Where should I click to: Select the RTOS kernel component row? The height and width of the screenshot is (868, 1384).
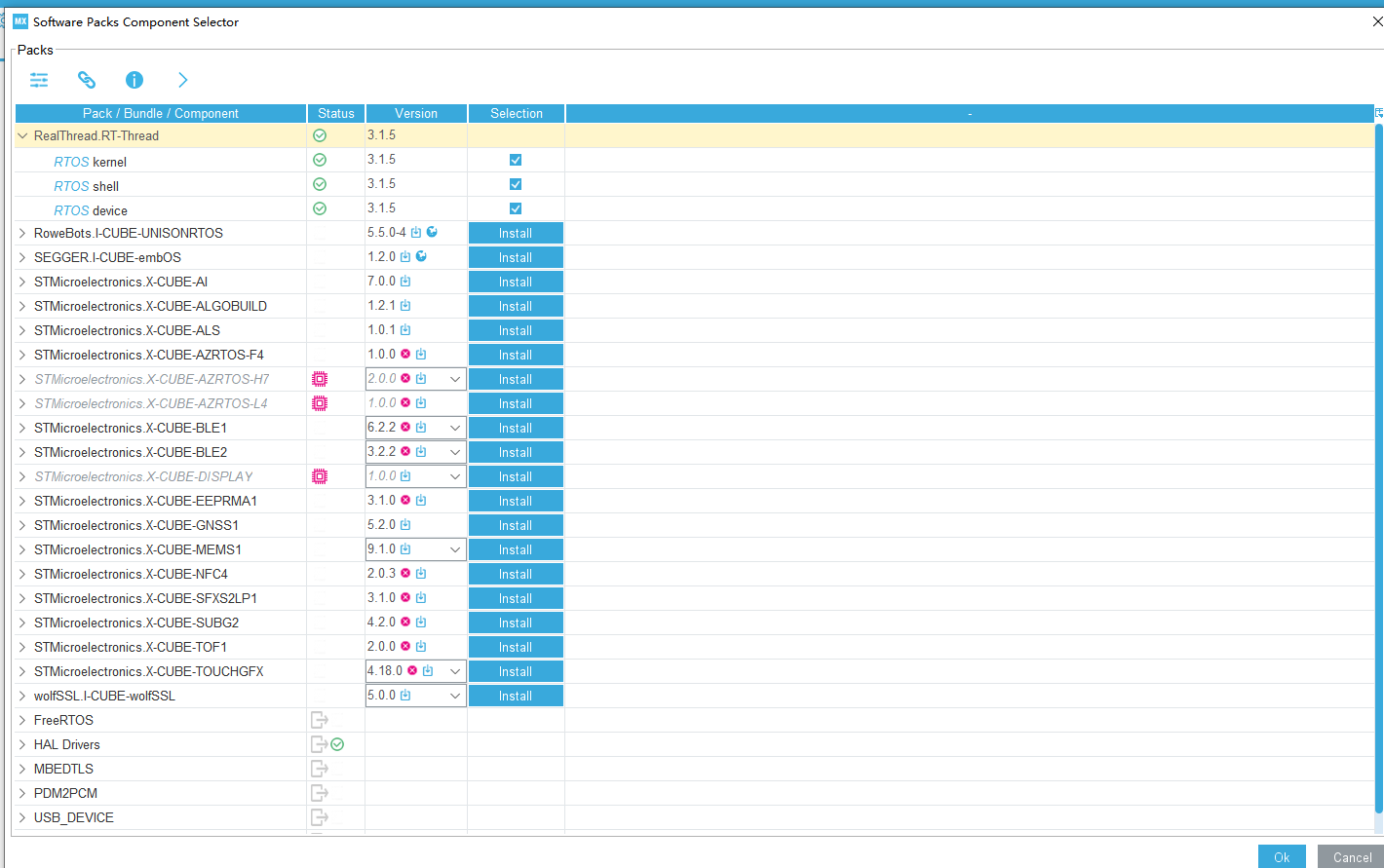(694, 160)
